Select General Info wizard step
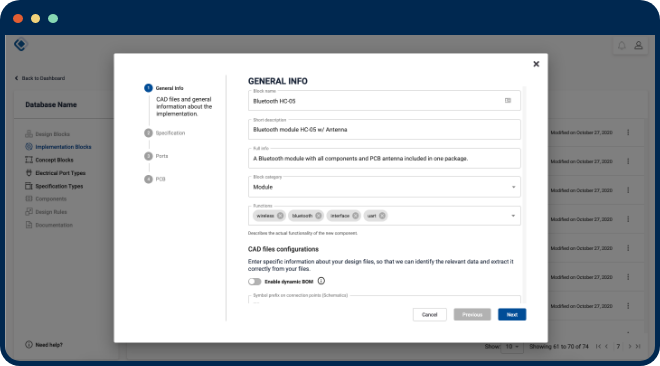The height and width of the screenshot is (366, 660). 164,88
